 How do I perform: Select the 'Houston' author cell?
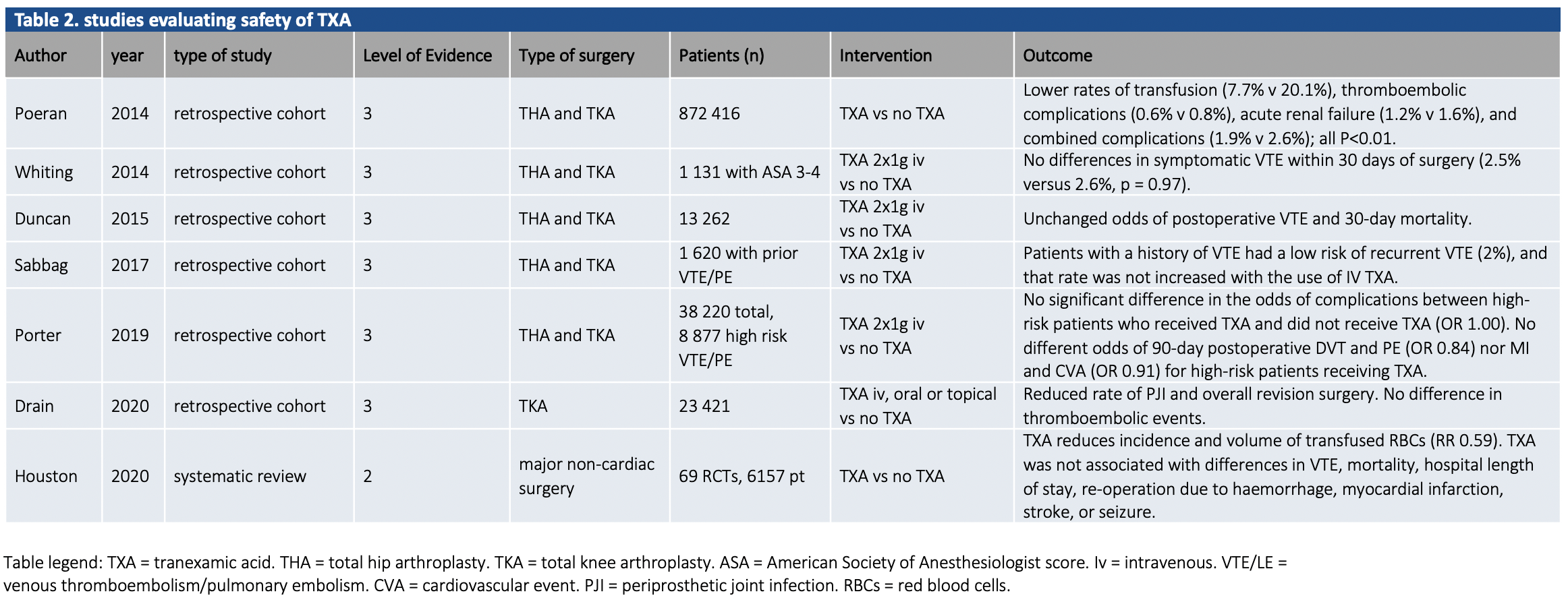coord(46,476)
